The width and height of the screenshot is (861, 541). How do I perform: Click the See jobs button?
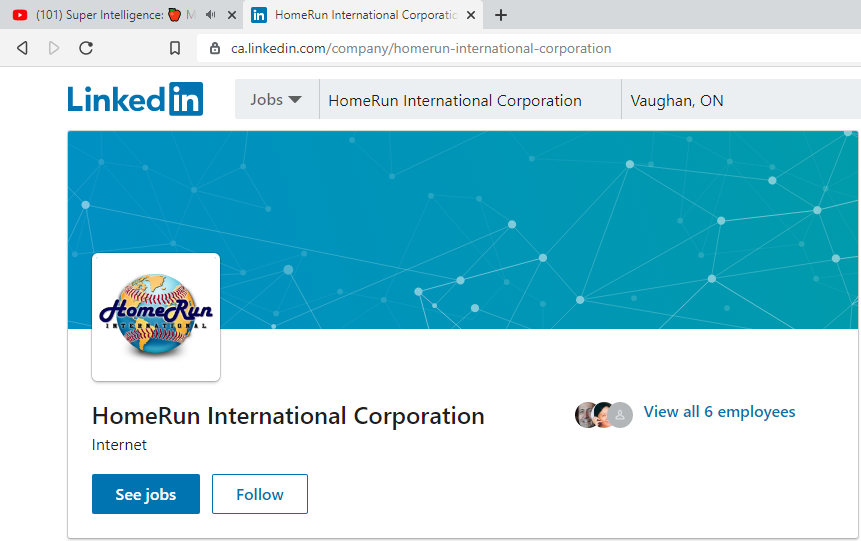pos(146,494)
